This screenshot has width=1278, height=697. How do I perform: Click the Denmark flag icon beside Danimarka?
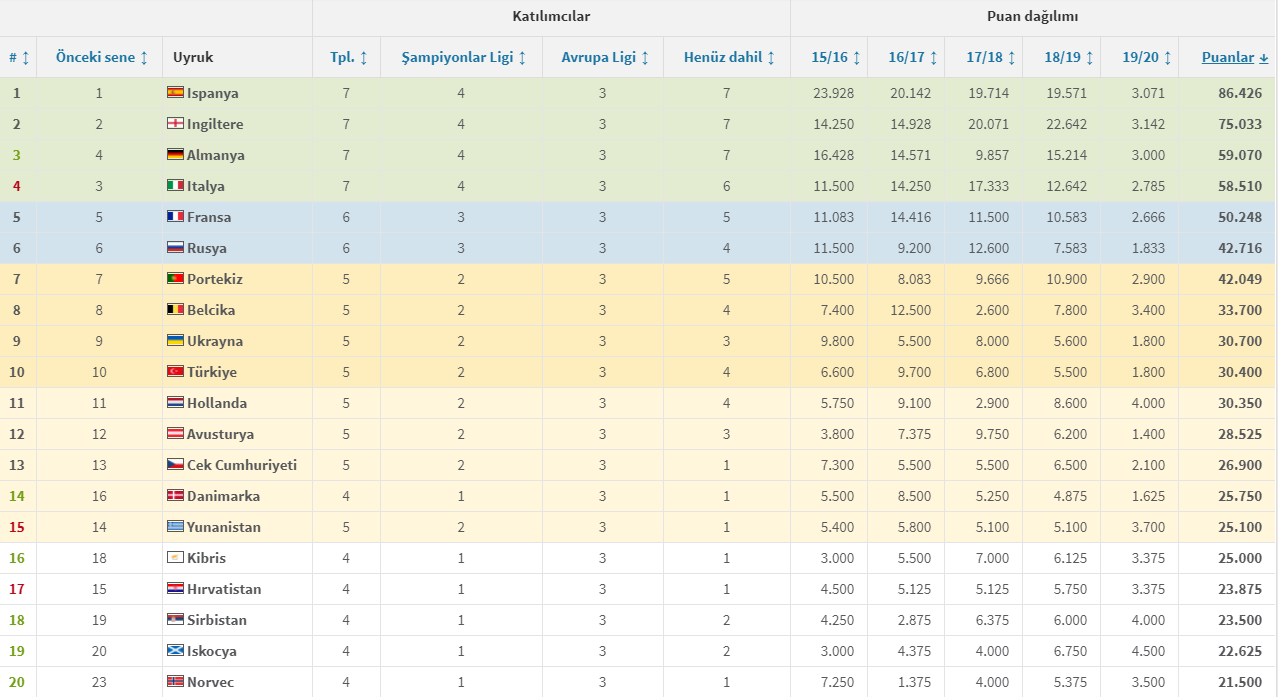(174, 496)
